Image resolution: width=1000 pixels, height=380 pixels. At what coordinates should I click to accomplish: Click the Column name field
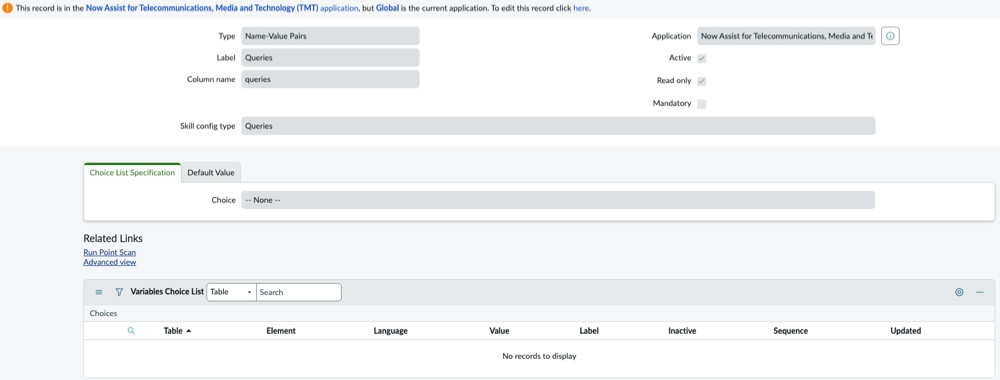tap(330, 79)
